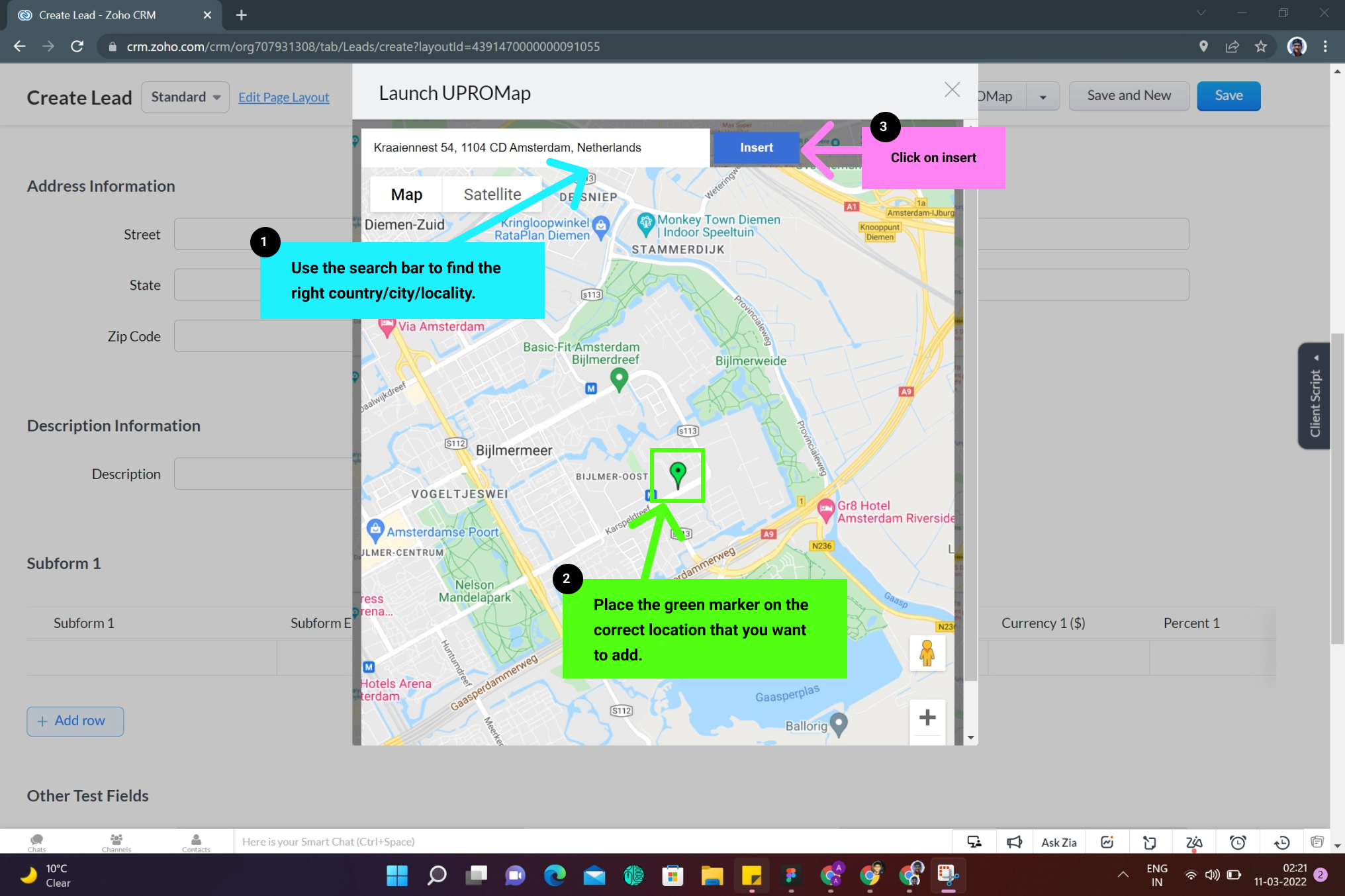Close the Launch UPROMap dialog
Viewport: 1345px width, 896px height.
[952, 89]
